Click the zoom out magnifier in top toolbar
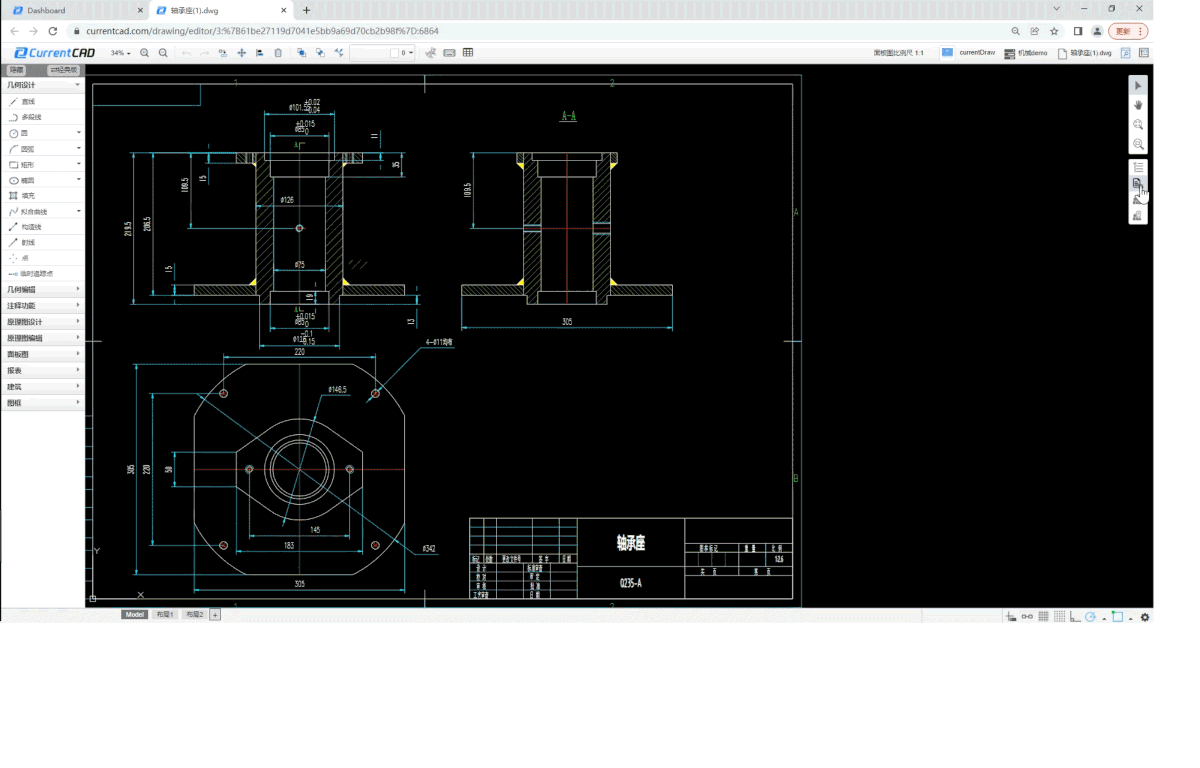This screenshot has height=768, width=1200. click(x=163, y=53)
